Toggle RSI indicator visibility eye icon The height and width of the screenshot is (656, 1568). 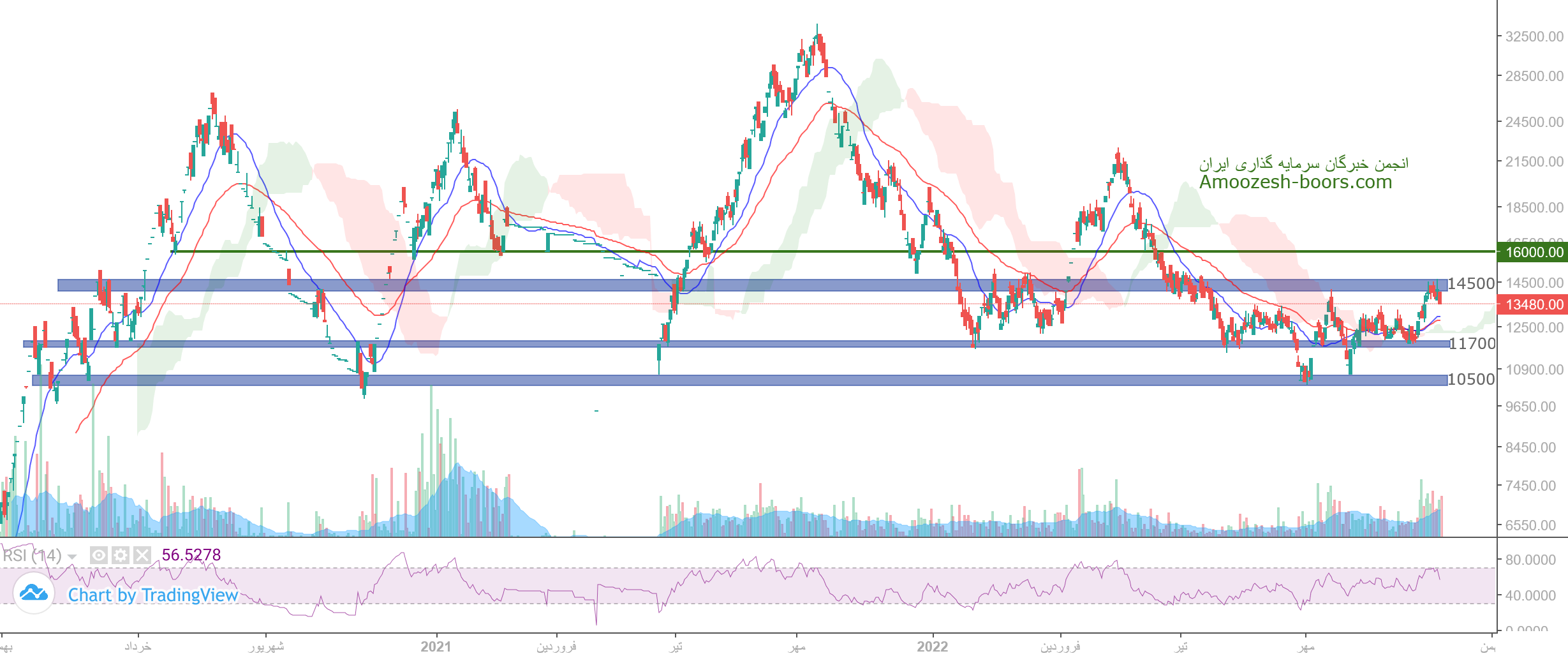tap(99, 555)
